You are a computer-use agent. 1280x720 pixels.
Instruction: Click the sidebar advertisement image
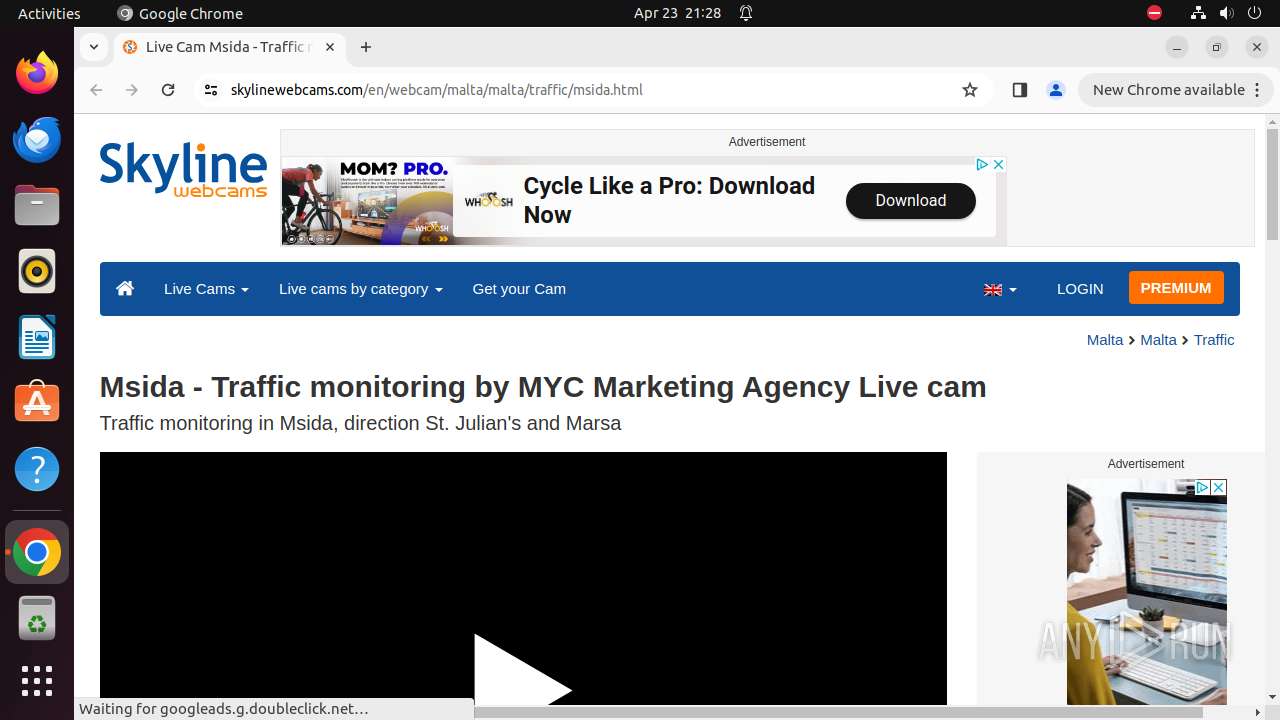coord(1146,592)
